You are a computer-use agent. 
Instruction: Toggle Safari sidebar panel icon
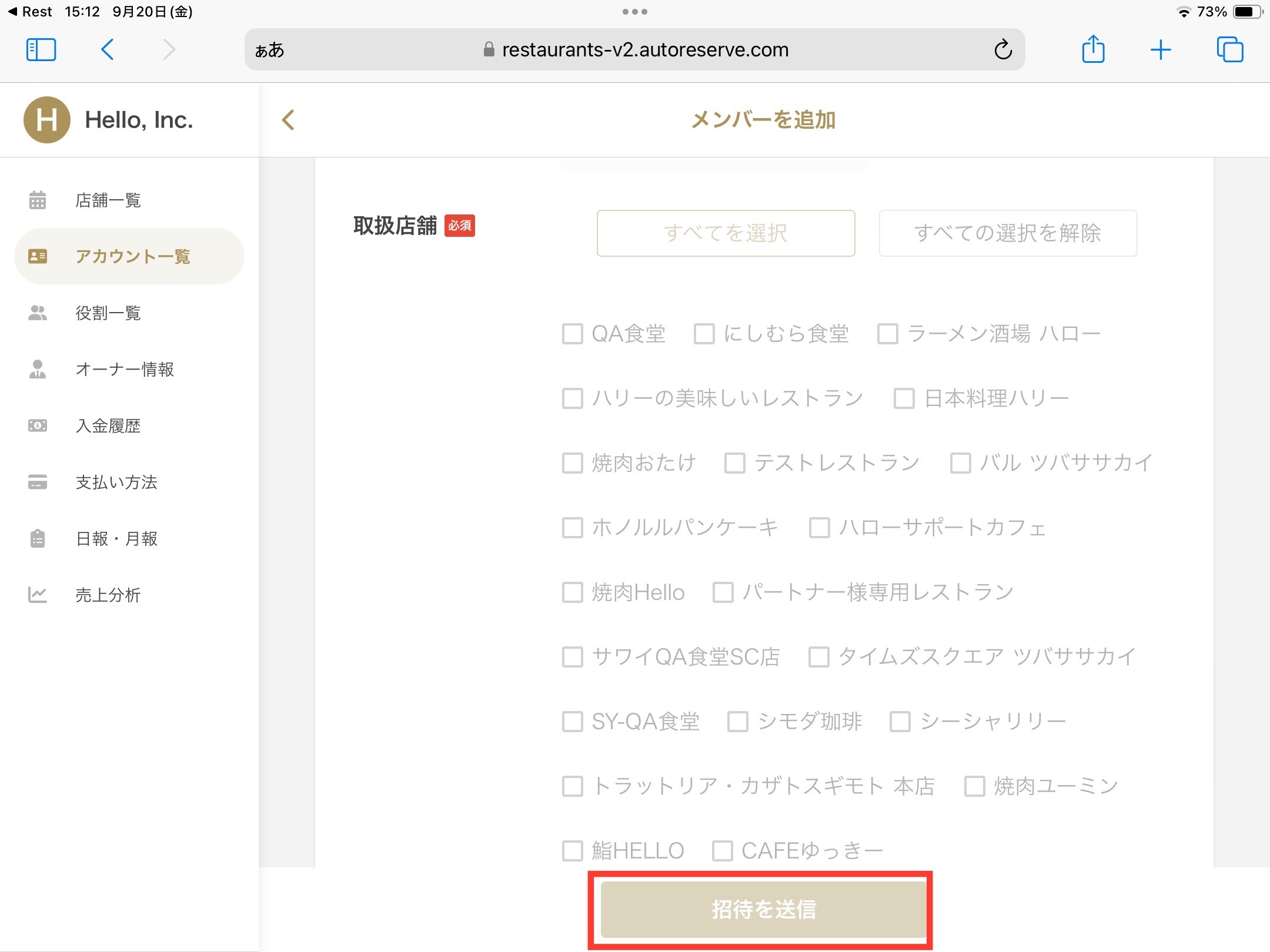click(41, 50)
